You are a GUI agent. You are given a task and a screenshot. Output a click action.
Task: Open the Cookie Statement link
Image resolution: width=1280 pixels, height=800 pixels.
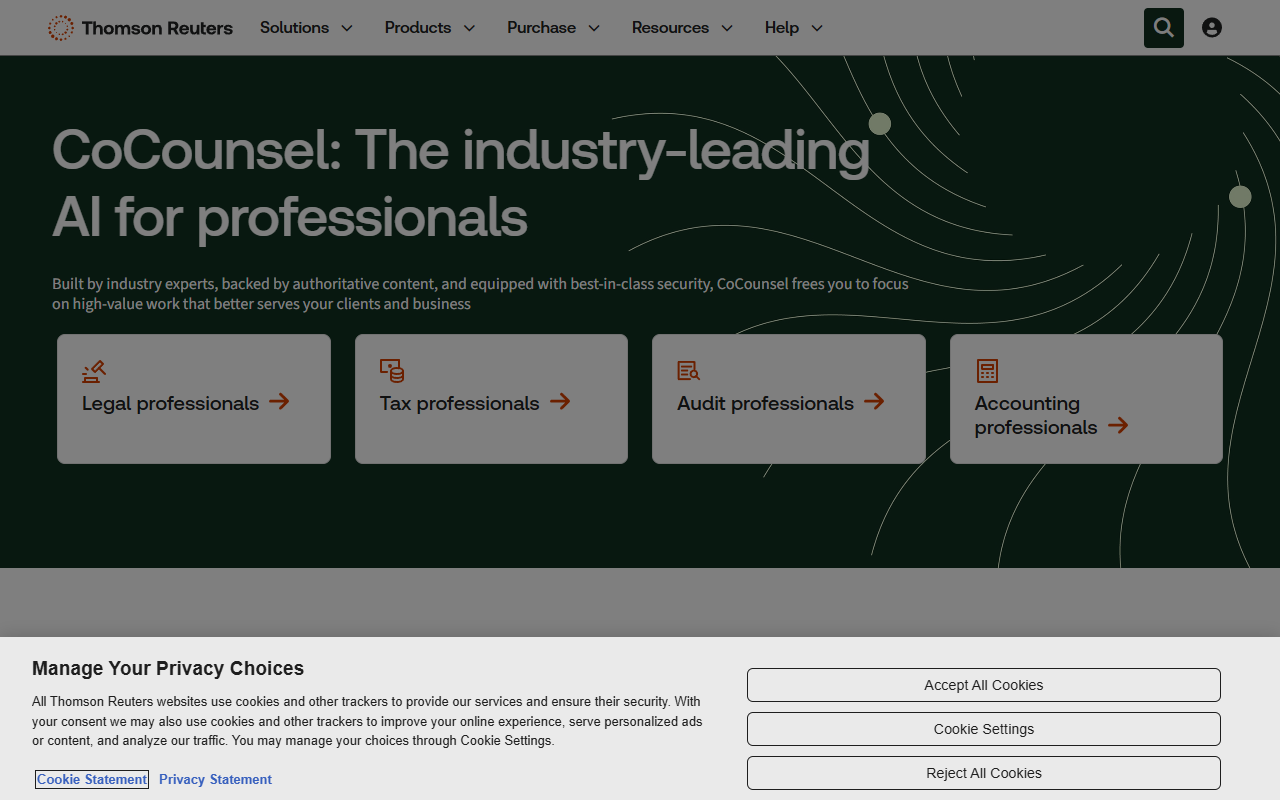(92, 779)
